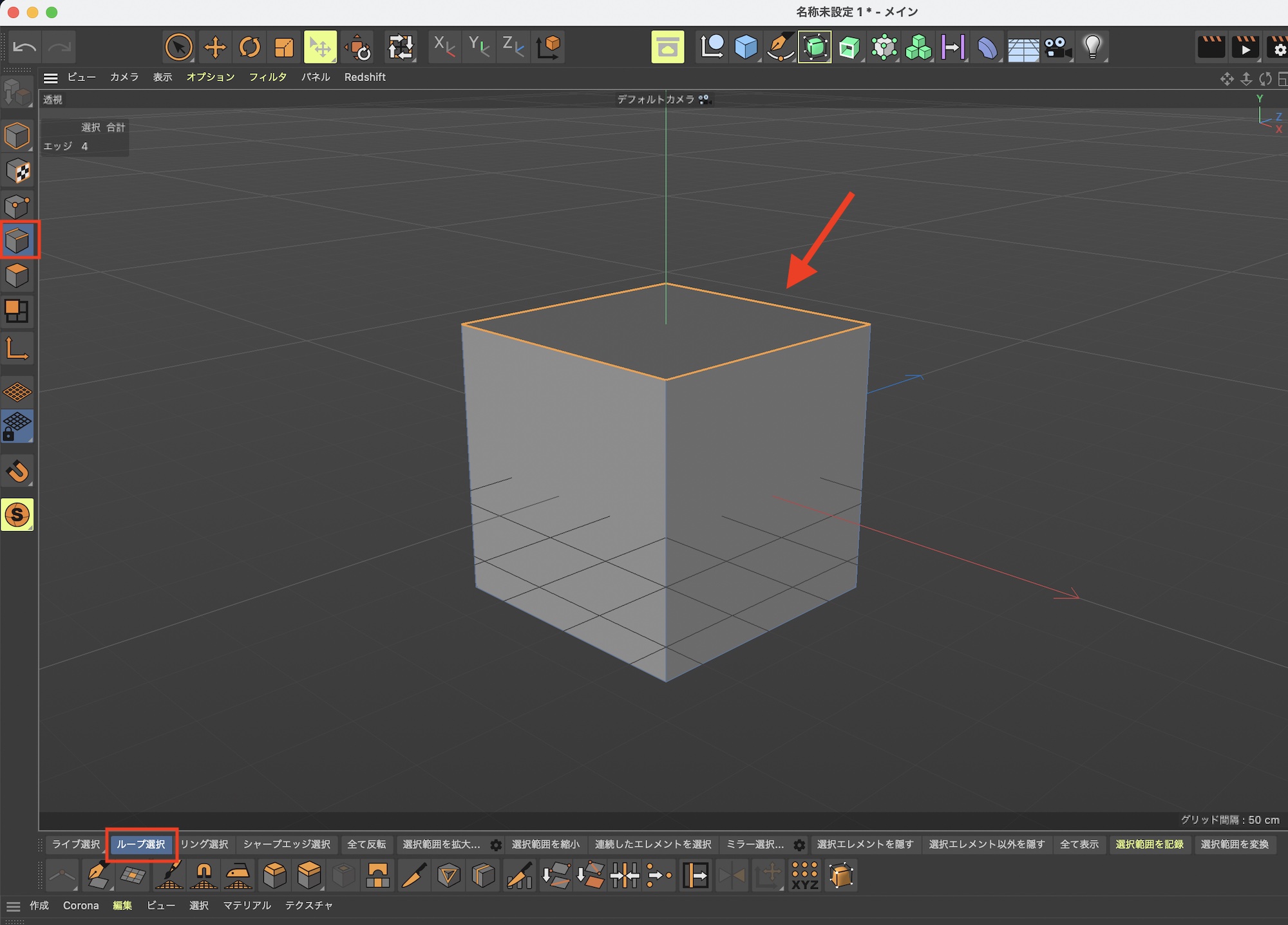Toggle the Y axis lock
This screenshot has width=1288, height=925.
(x=478, y=47)
